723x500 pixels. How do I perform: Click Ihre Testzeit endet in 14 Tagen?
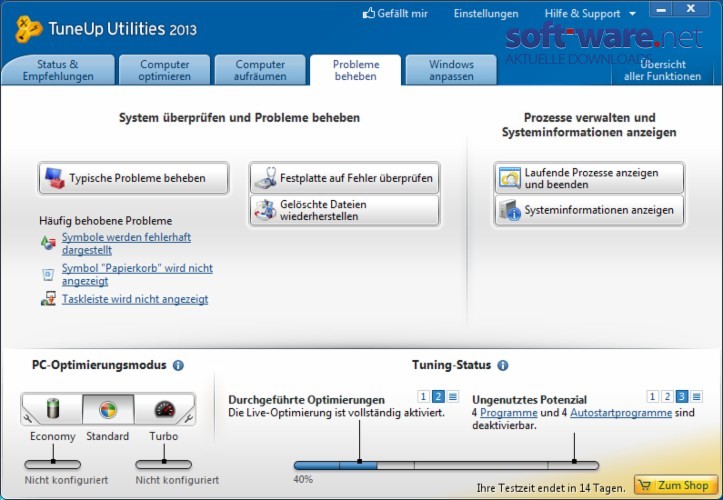(551, 488)
